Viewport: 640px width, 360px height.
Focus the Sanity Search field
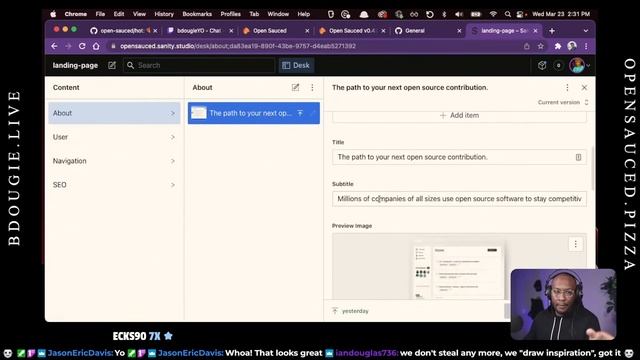pyautogui.click(x=199, y=65)
